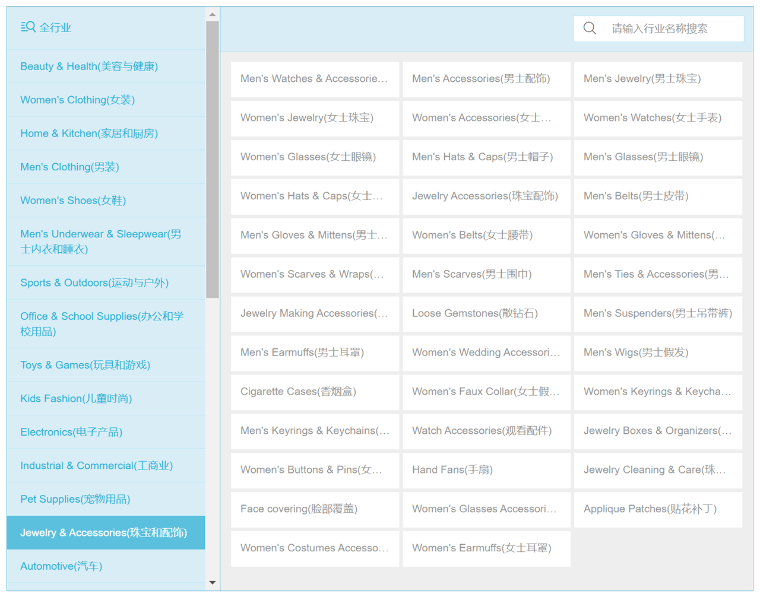Select Home & Kitchen in sidebar

[x=89, y=133]
